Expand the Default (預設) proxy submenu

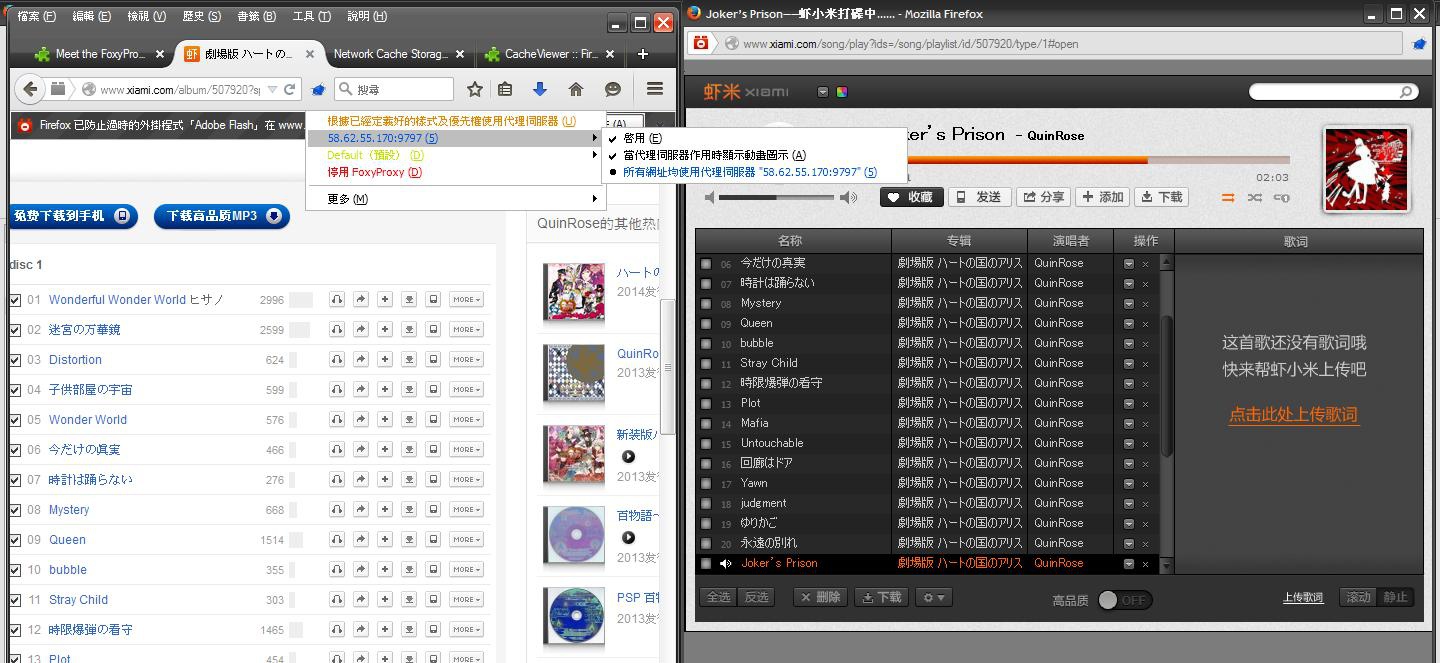(x=455, y=155)
